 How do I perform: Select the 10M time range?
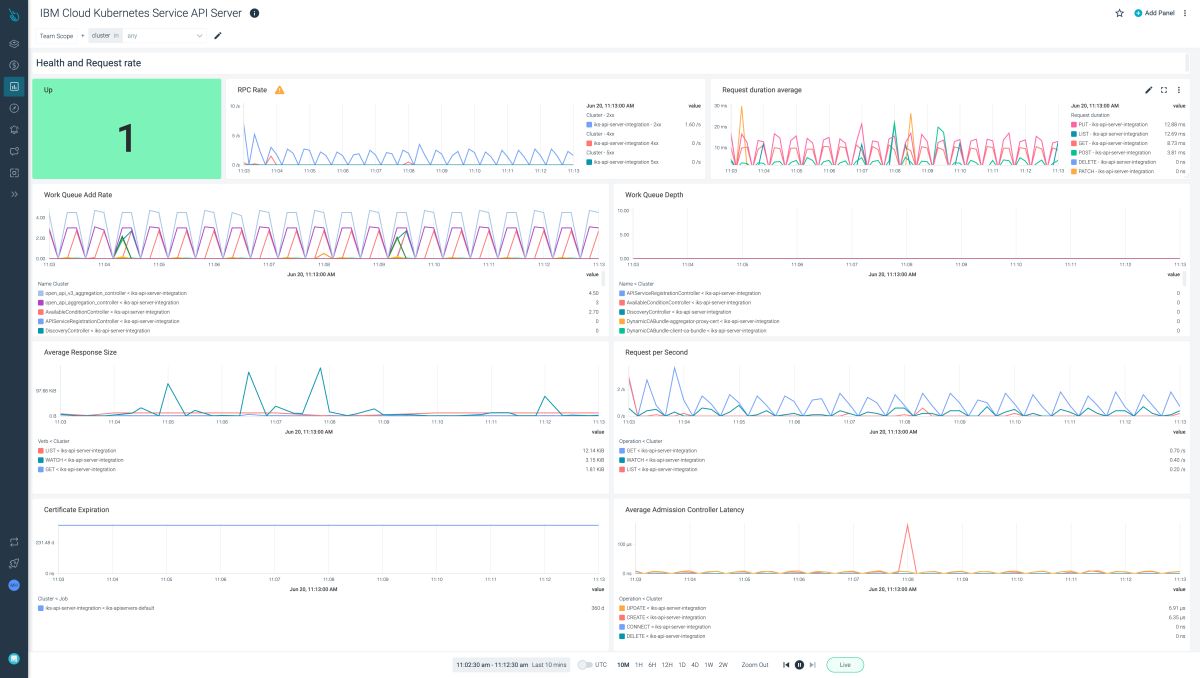tap(623, 664)
